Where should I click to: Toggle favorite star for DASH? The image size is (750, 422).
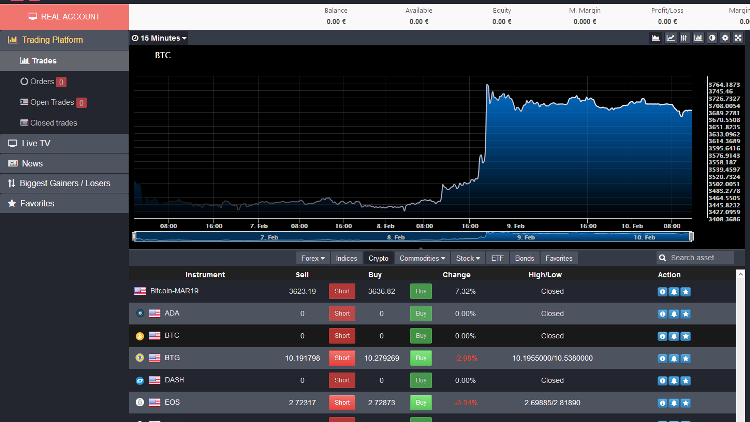click(685, 381)
